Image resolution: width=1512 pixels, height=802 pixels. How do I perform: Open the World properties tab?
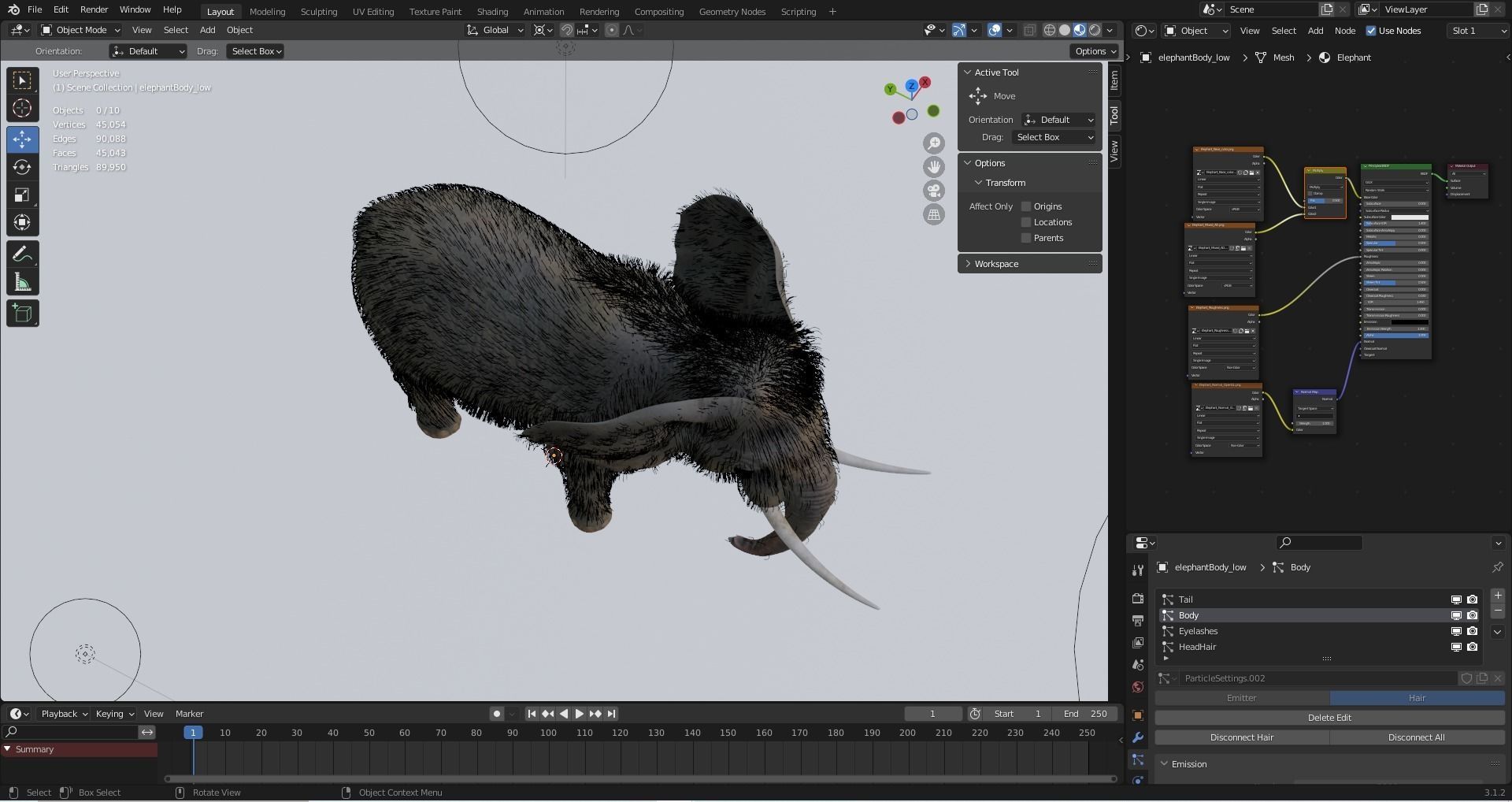coord(1137,687)
